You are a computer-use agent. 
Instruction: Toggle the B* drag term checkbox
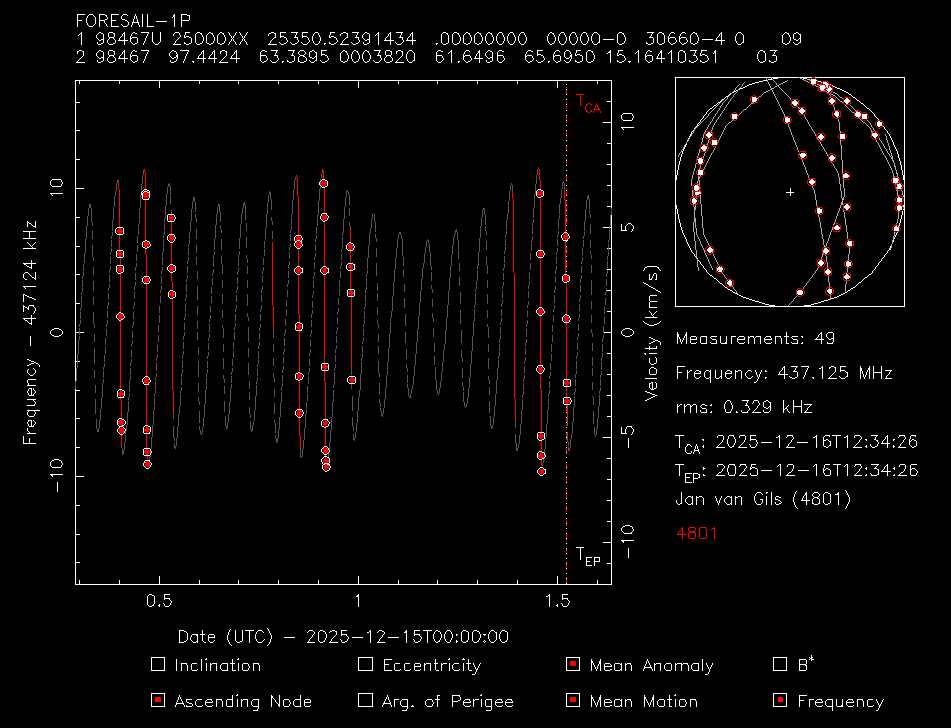click(781, 665)
